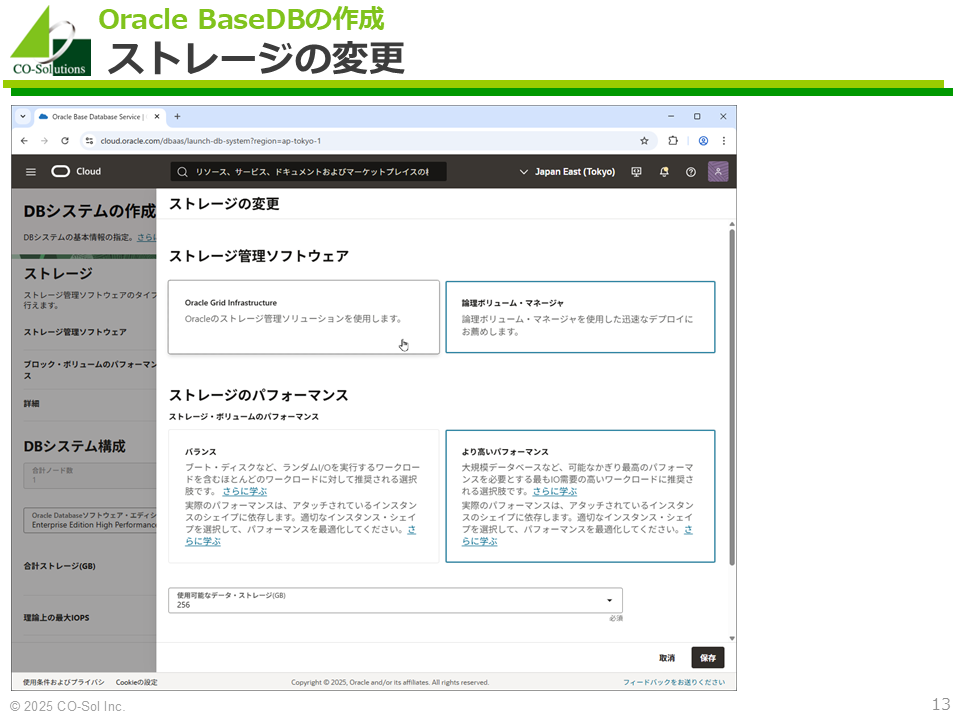Choose the より高いパフォーマンス option

580,497
